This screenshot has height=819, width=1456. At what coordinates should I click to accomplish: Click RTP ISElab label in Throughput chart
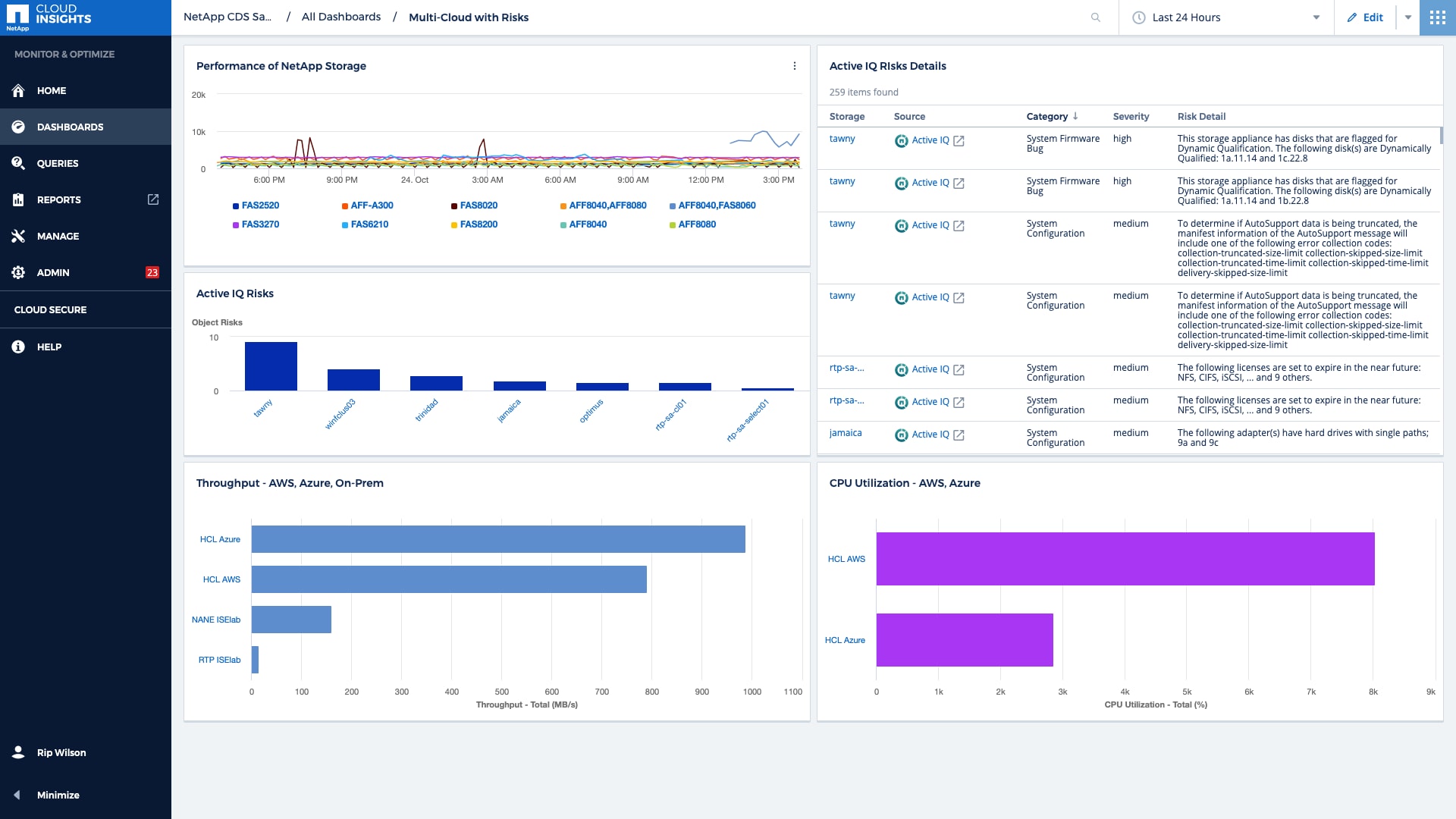point(219,660)
